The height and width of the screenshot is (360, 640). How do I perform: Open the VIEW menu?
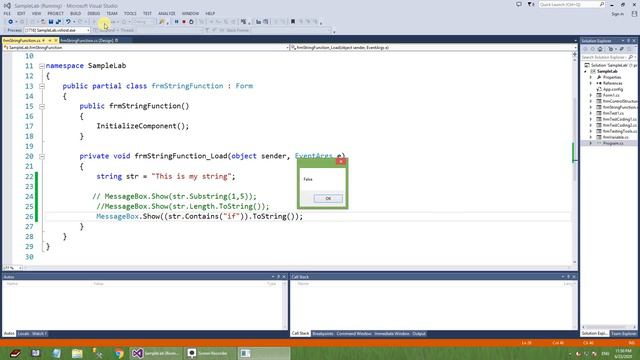pos(36,13)
